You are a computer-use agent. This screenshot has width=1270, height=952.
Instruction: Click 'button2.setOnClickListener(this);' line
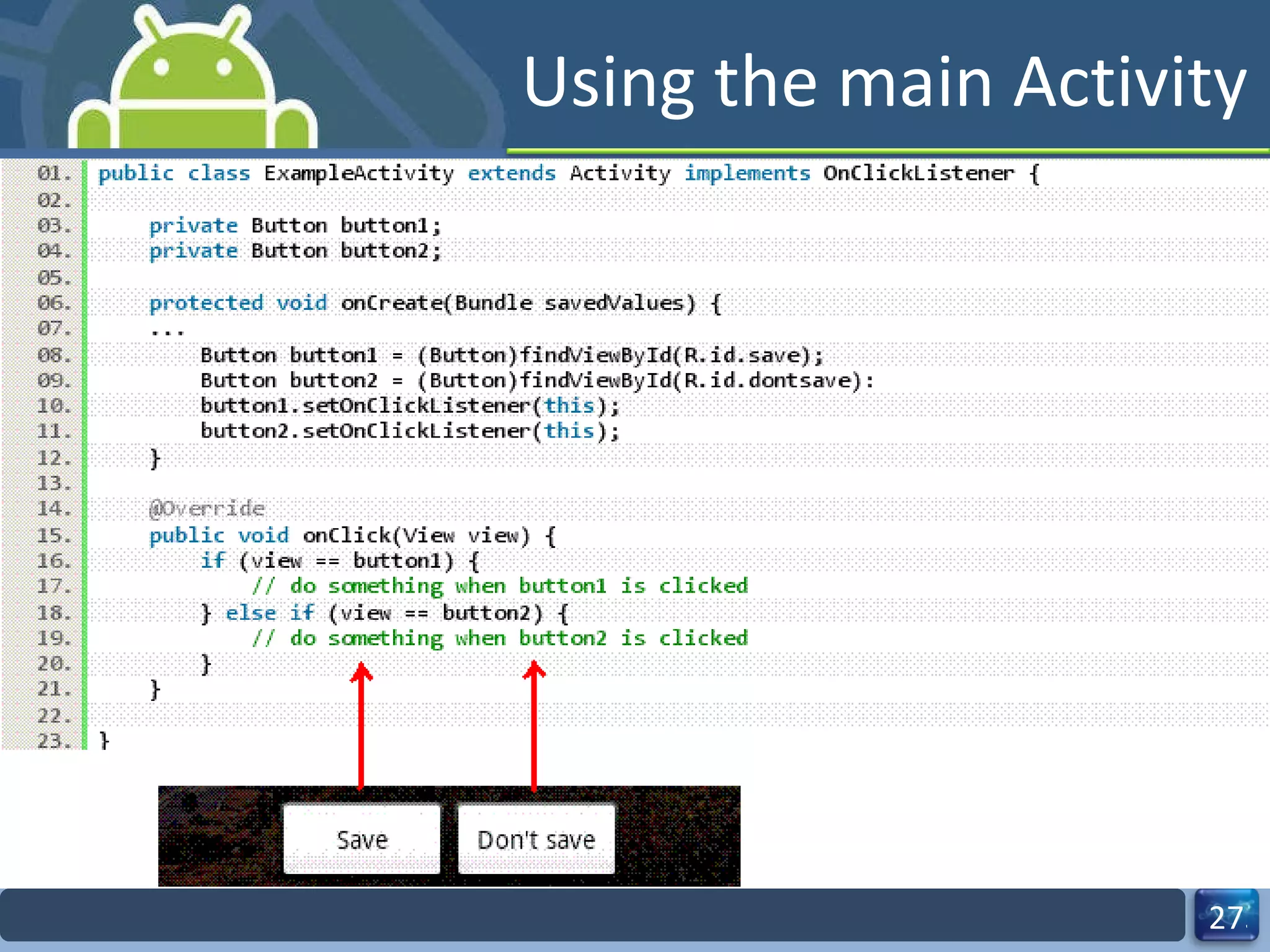410,431
